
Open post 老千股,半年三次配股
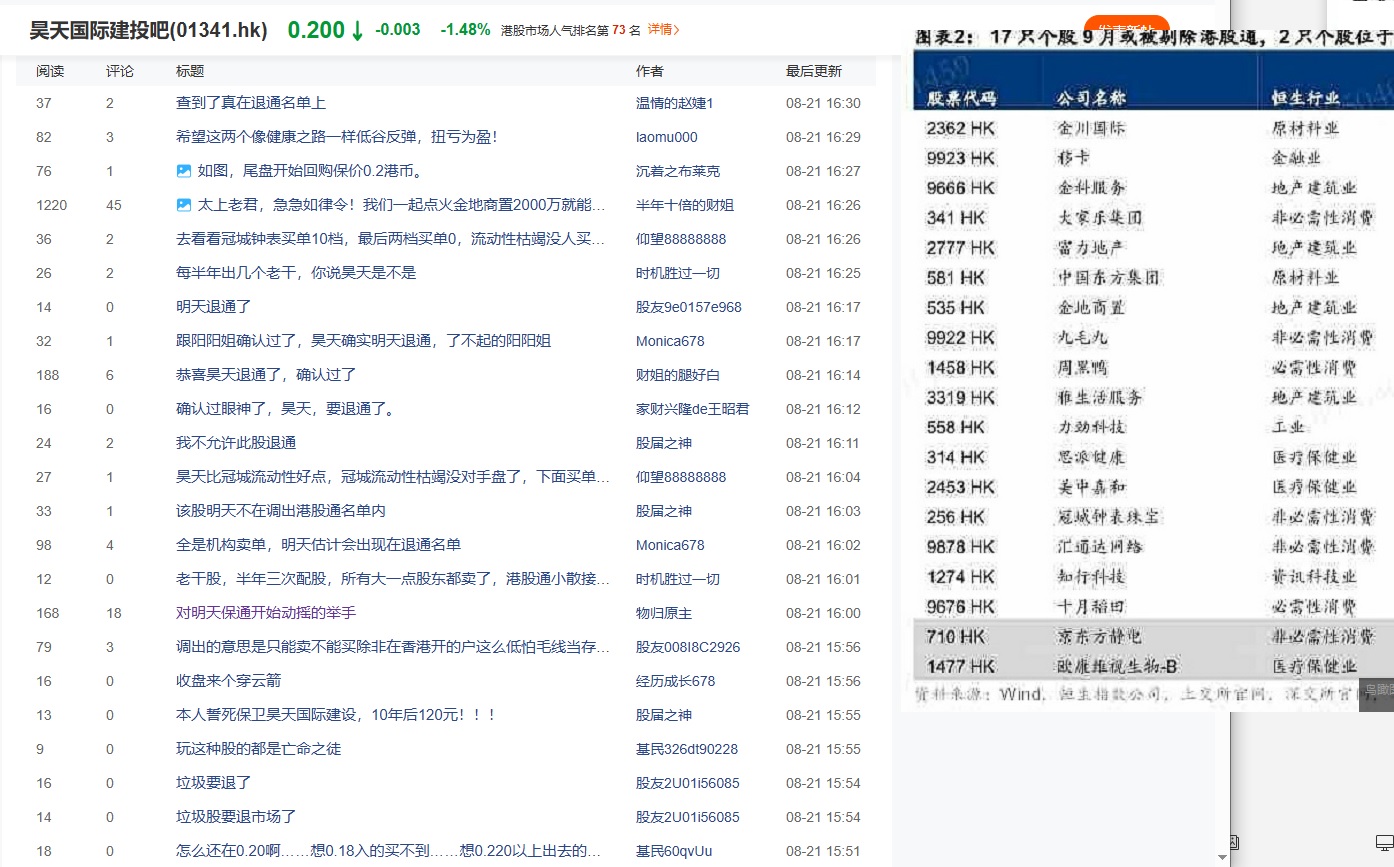click(x=393, y=579)
